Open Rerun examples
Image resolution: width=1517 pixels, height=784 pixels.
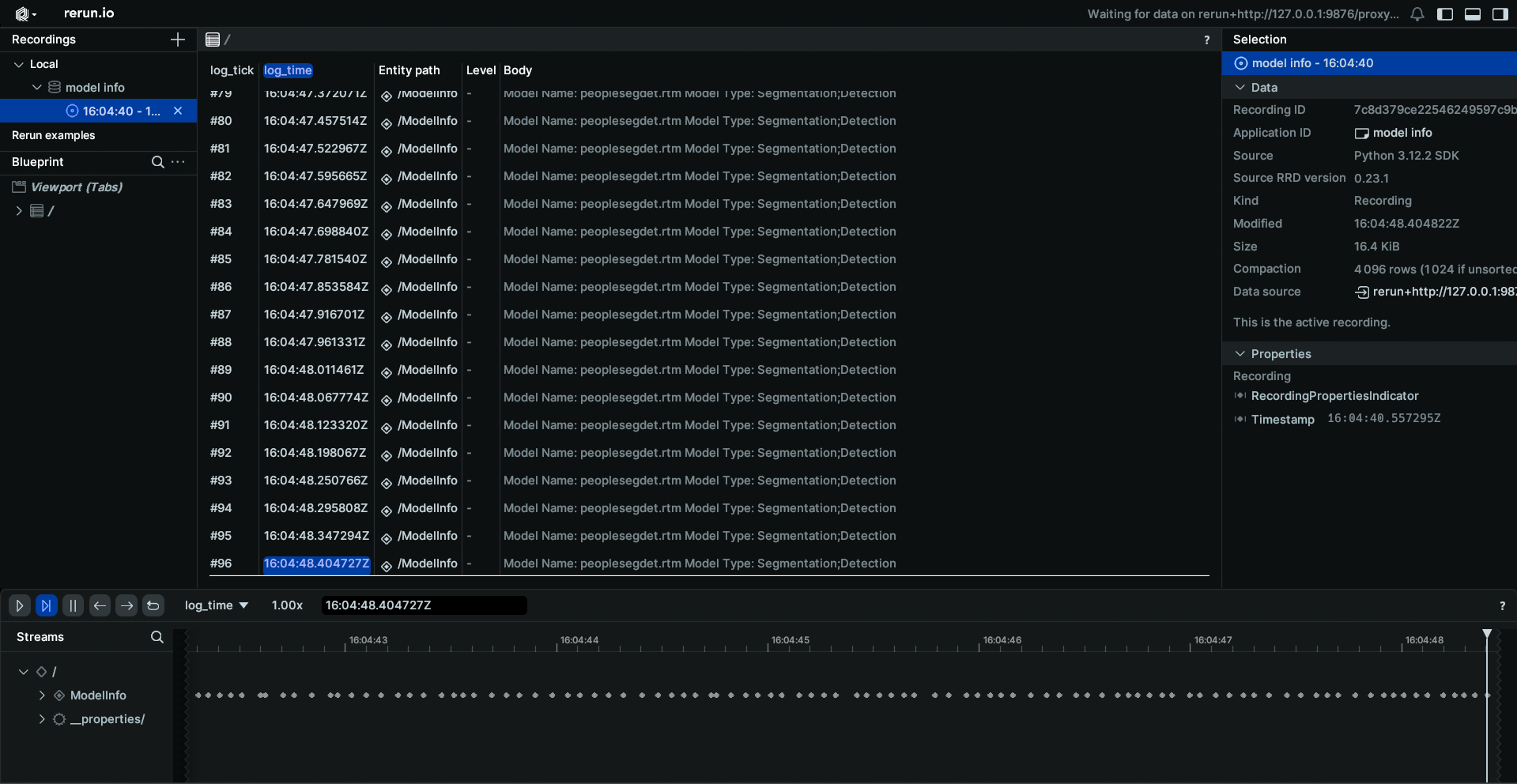[x=53, y=135]
